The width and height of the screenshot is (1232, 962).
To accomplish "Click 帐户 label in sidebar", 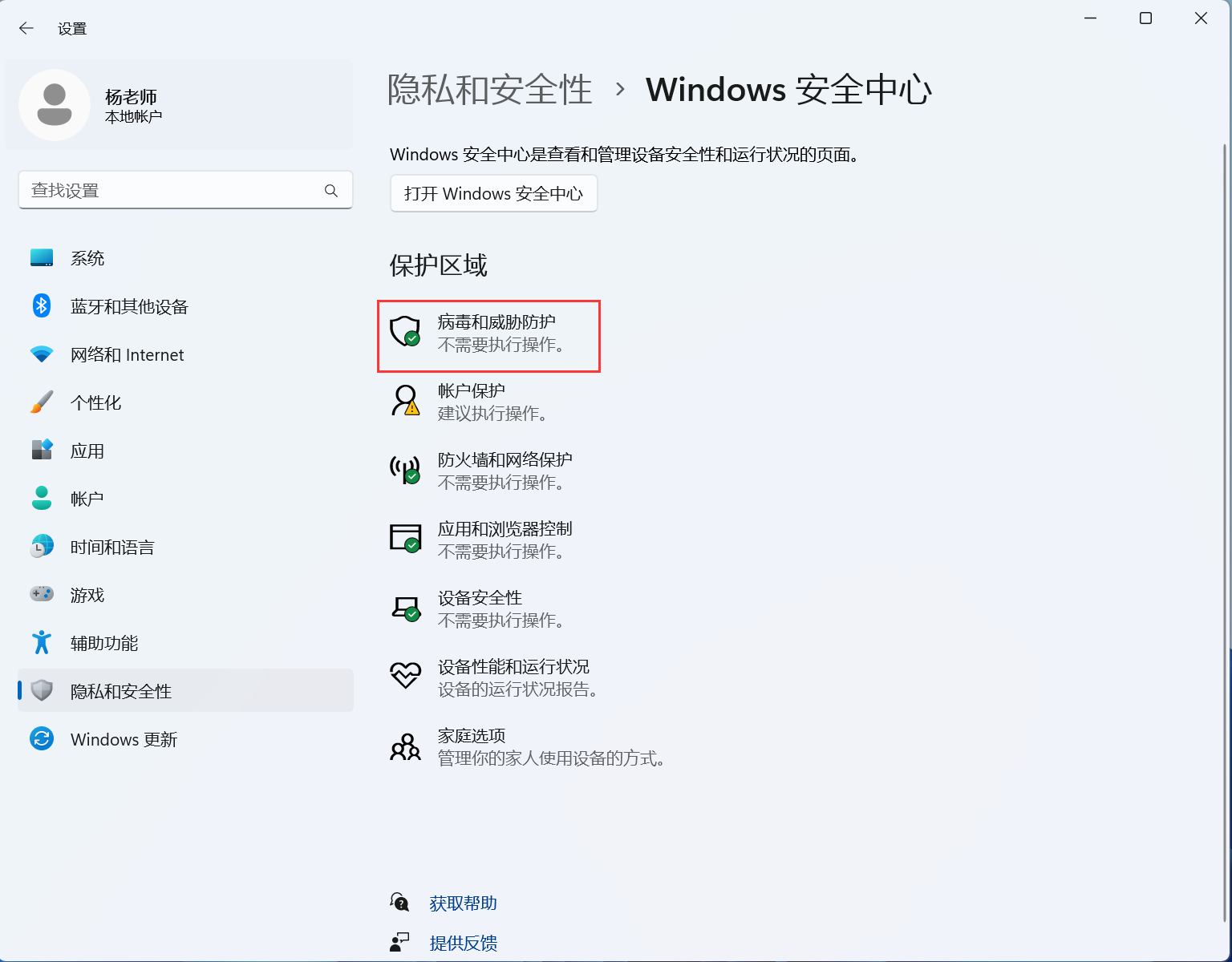I will point(87,499).
